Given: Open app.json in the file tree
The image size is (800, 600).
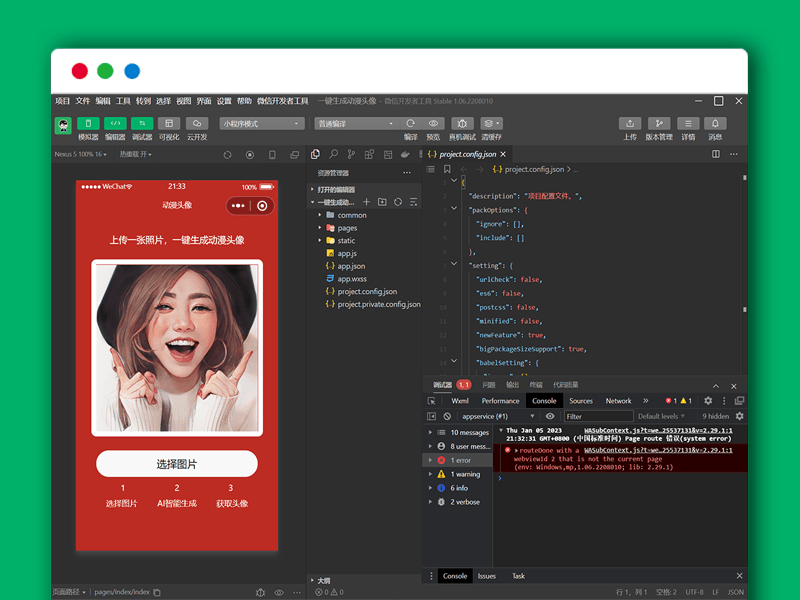Looking at the screenshot, I should [350, 266].
